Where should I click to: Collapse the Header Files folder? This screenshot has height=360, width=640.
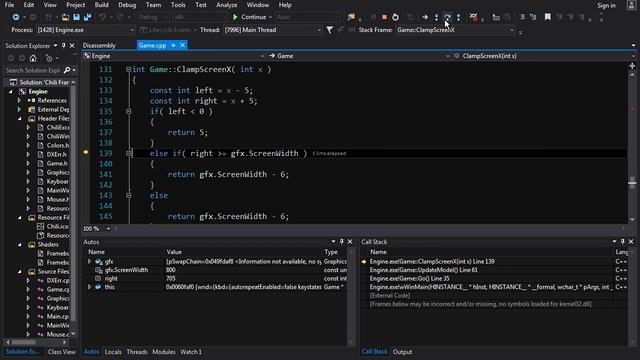[20, 118]
